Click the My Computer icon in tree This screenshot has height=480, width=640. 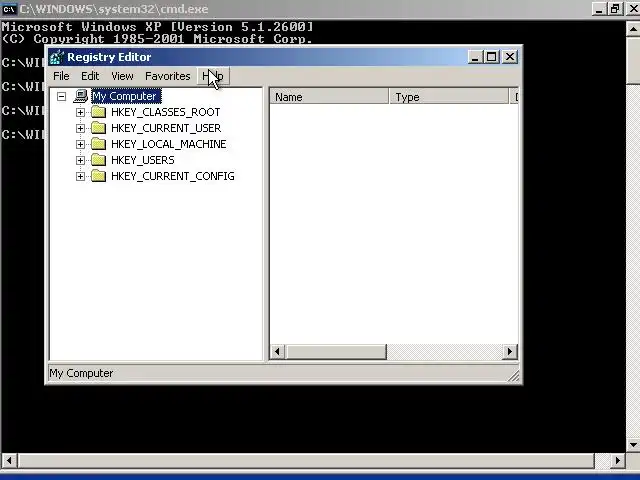81,96
